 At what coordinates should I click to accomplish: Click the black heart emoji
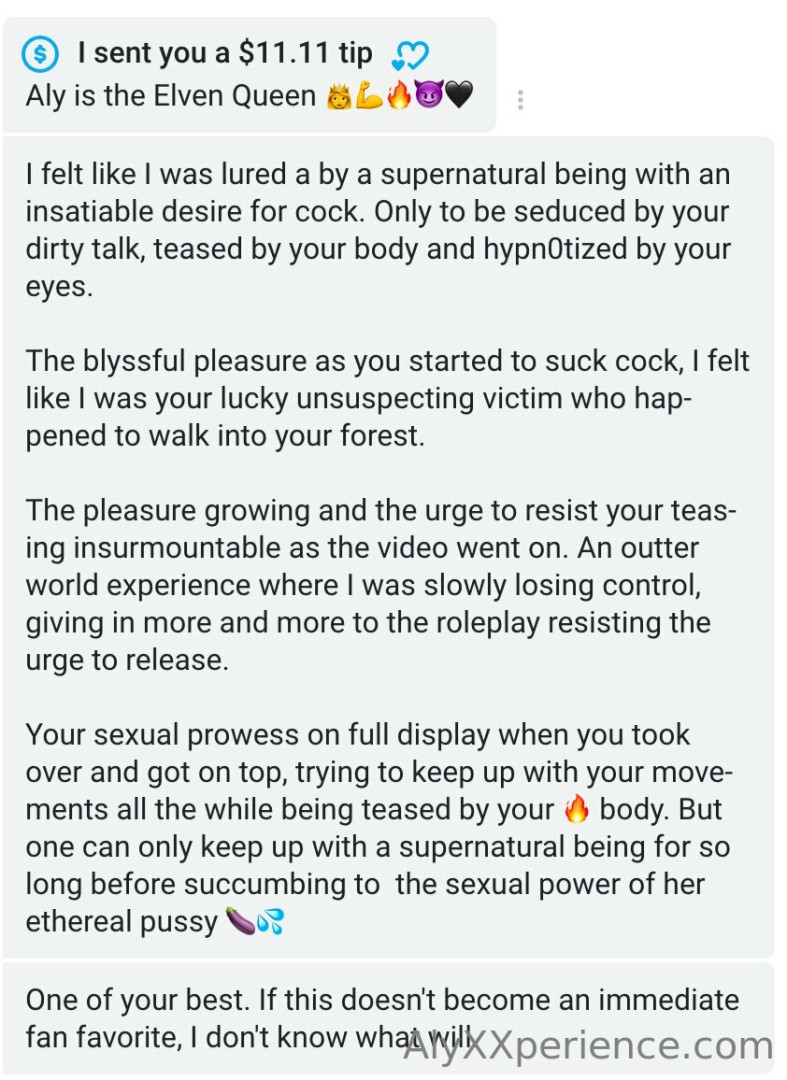[458, 98]
